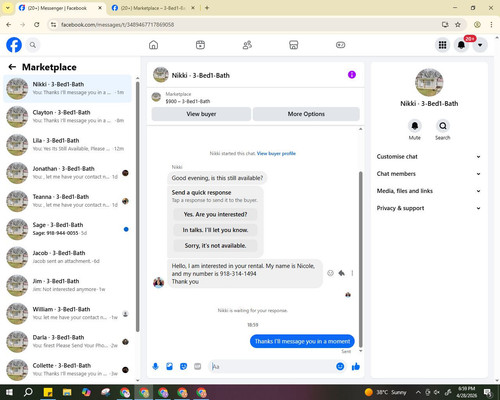
Task: Click Nikki profile picture in info panel
Action: 429,82
